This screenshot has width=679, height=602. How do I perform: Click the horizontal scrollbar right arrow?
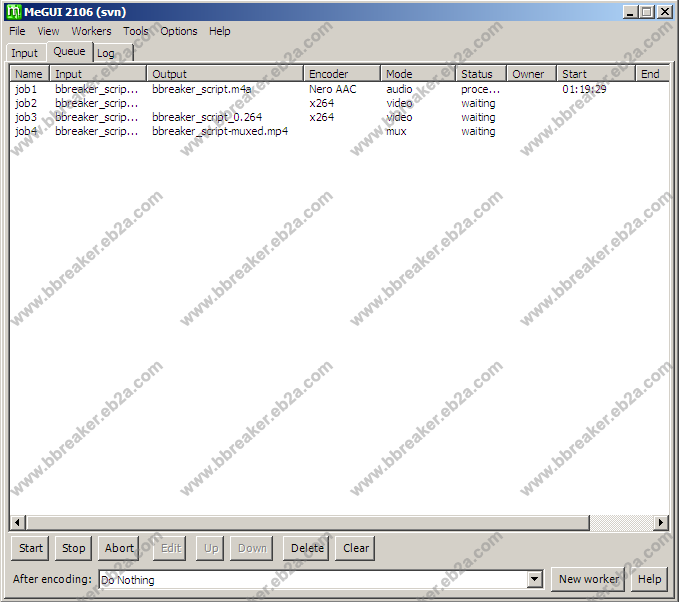click(661, 523)
